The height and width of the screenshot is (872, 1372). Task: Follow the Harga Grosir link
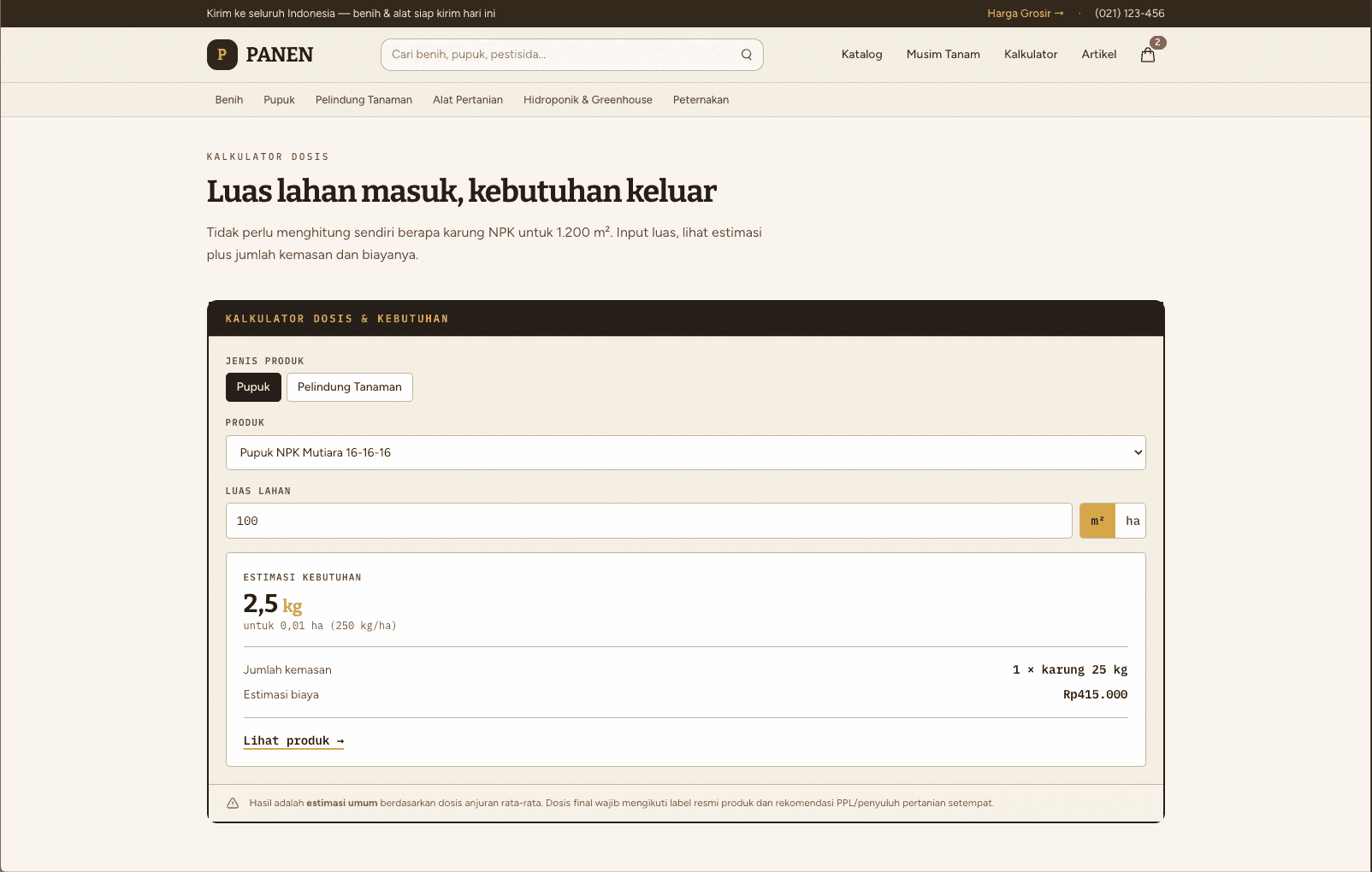click(1026, 14)
